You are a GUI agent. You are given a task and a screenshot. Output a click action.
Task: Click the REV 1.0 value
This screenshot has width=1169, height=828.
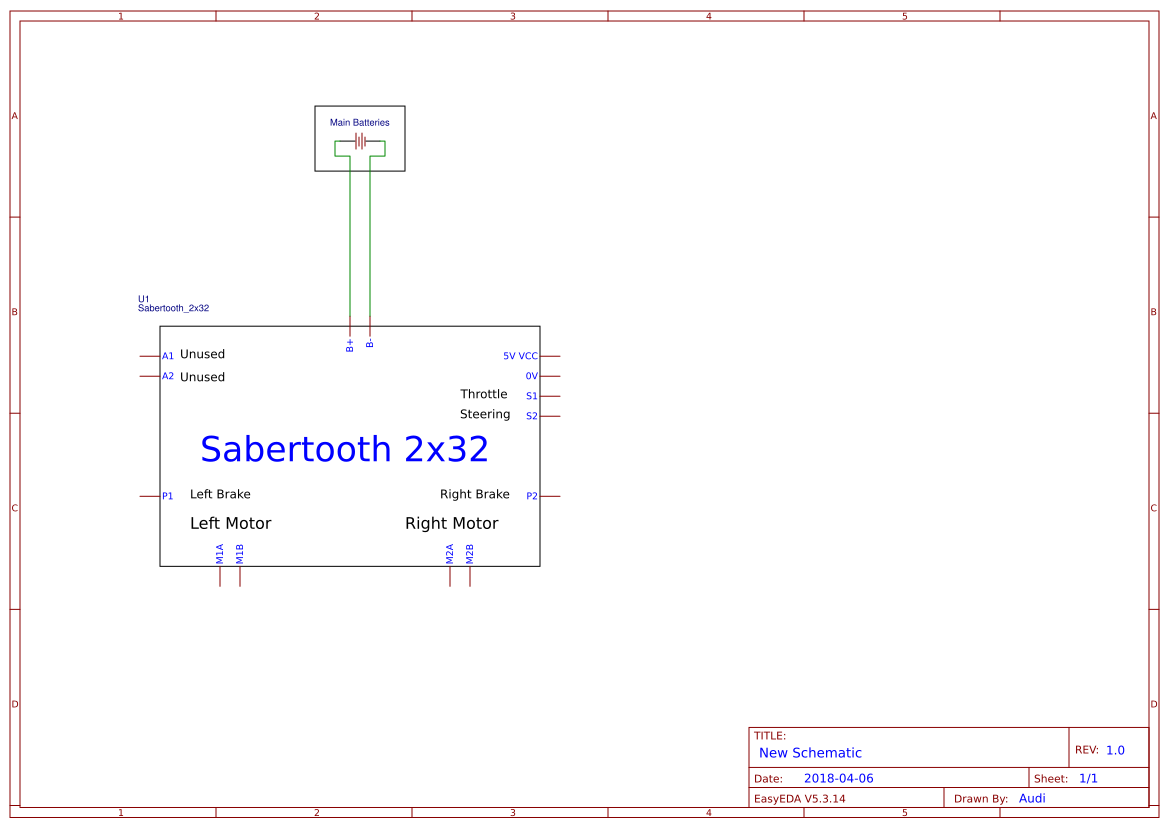point(1115,750)
